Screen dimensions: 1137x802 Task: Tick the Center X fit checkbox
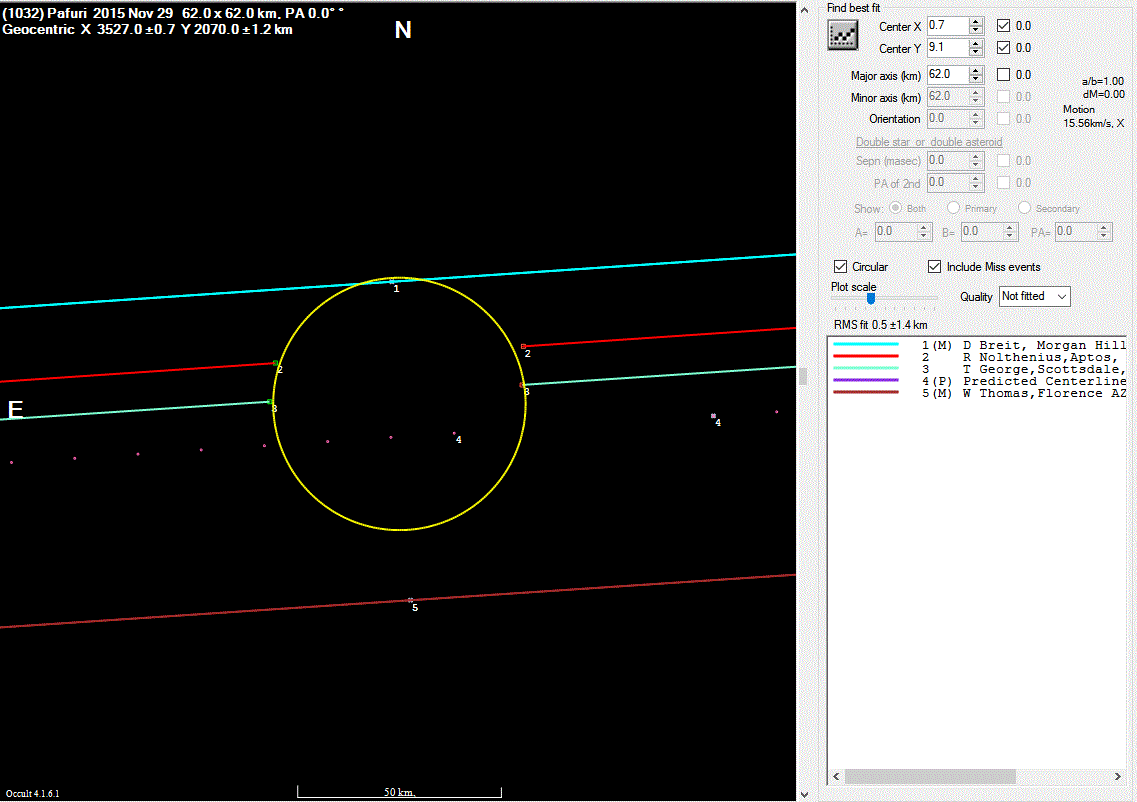[1004, 25]
